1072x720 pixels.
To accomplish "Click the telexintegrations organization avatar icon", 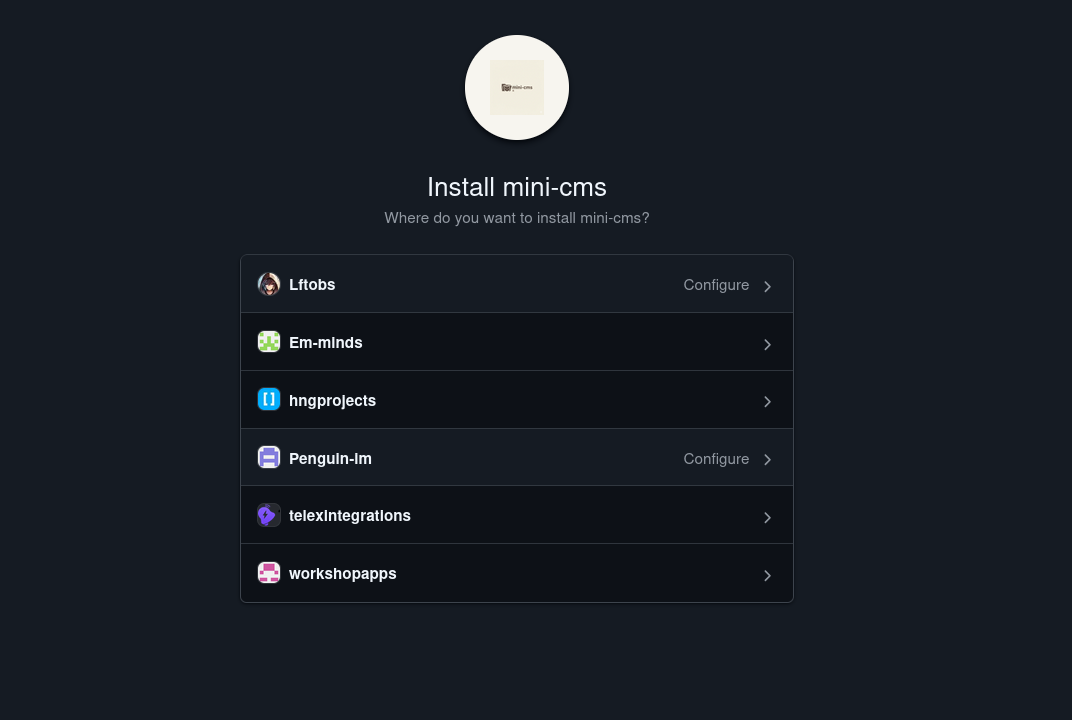I will 269,515.
